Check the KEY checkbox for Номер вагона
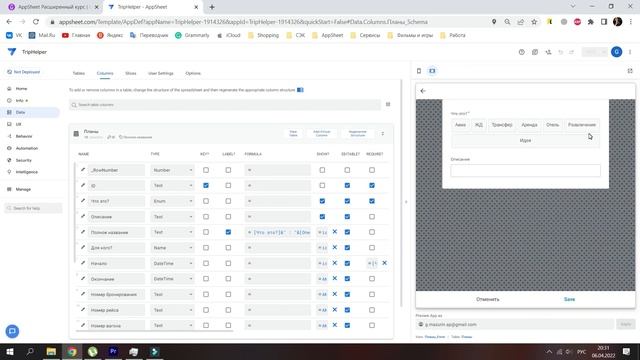This screenshot has height=360, width=640. coord(206,325)
